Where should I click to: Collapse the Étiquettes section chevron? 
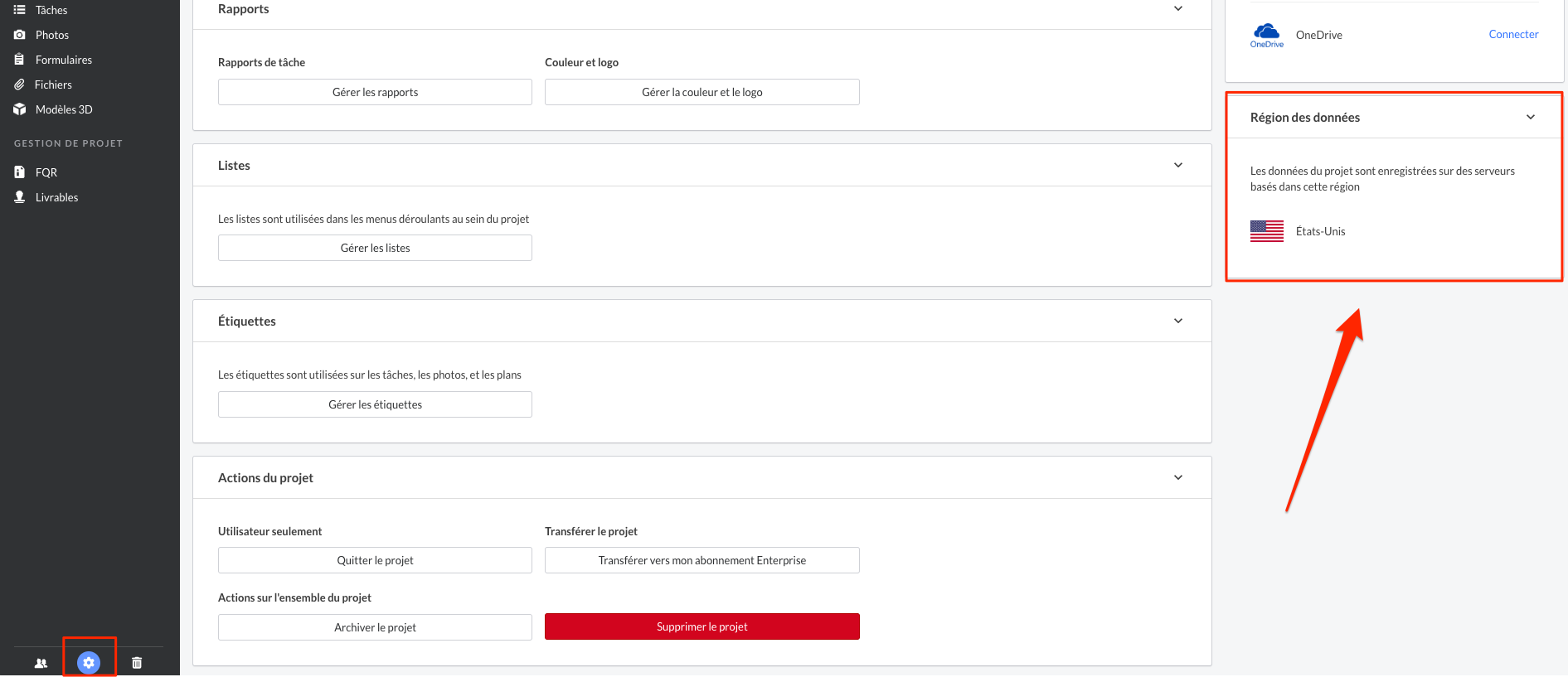(1178, 321)
